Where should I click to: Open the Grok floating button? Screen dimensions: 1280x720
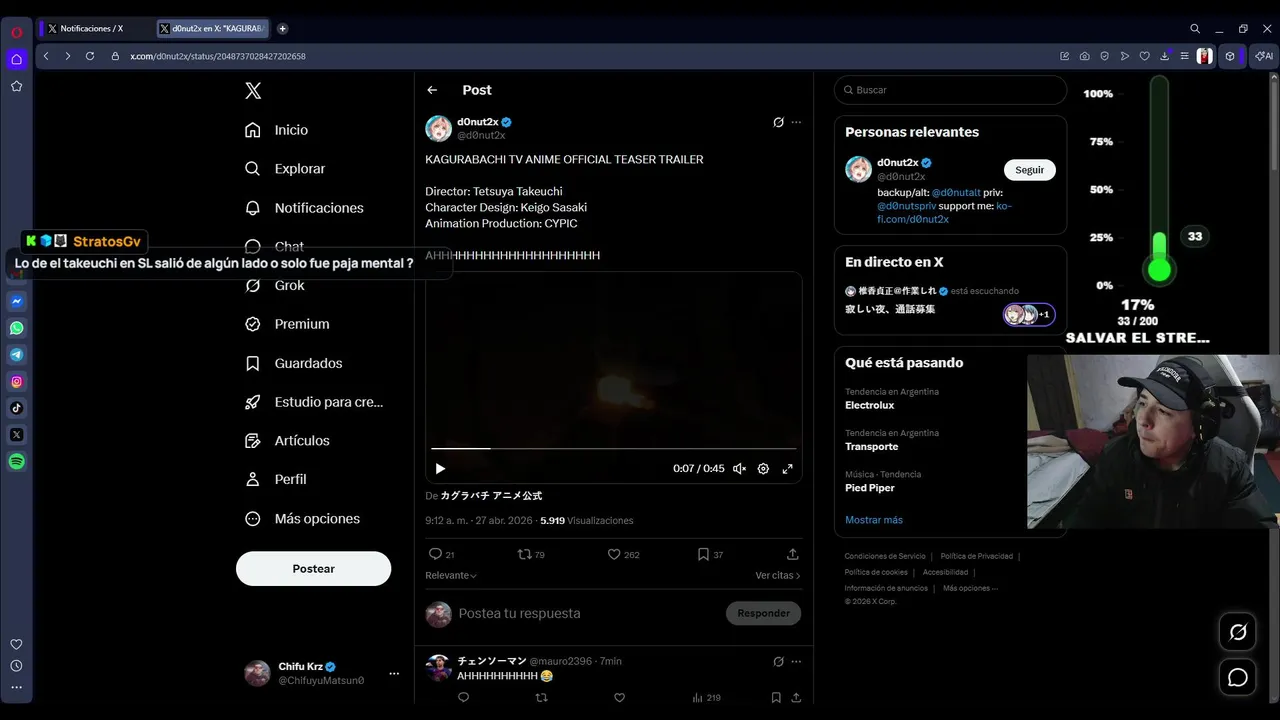click(1238, 632)
